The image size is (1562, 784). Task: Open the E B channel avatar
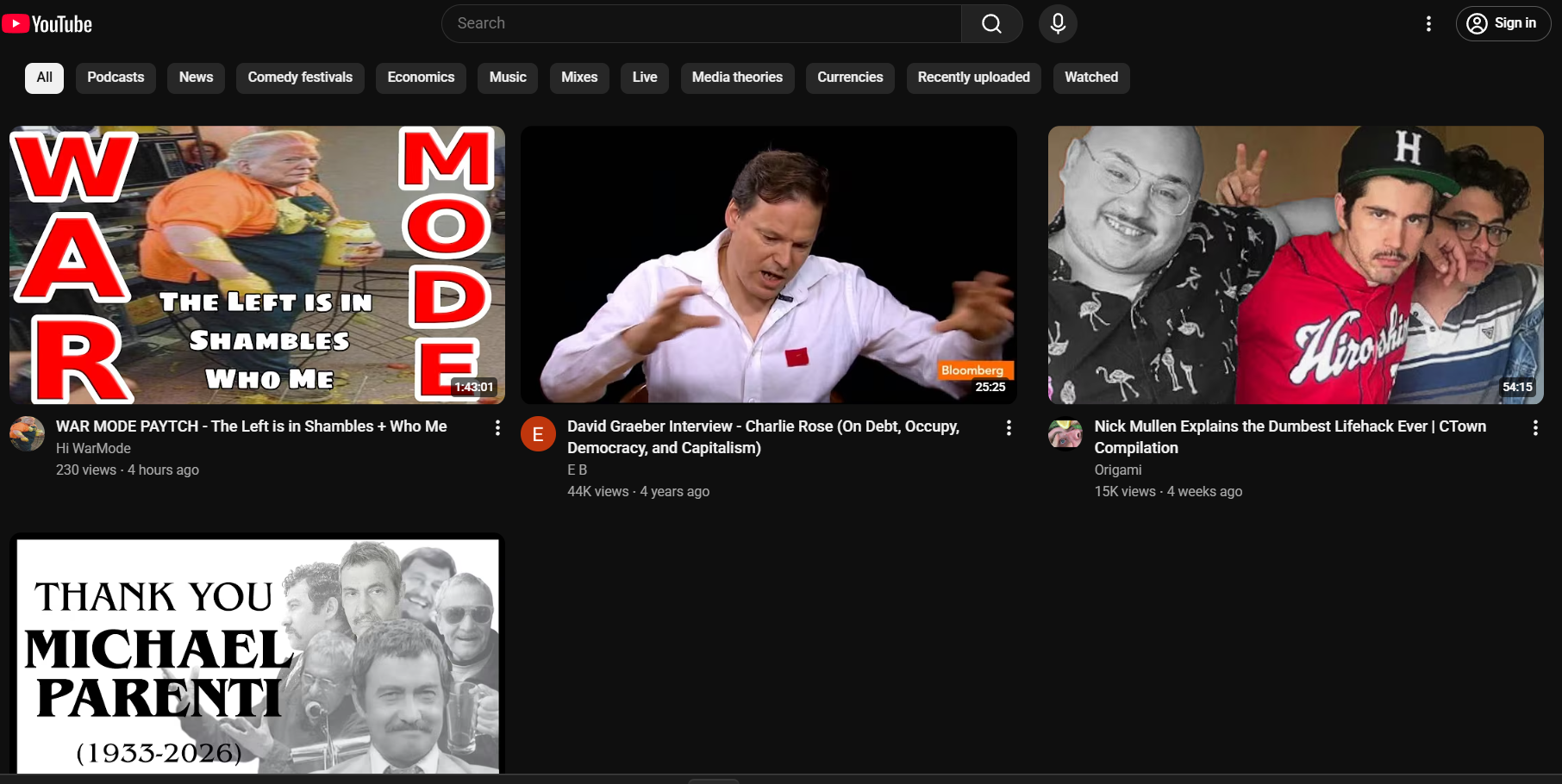click(x=538, y=434)
